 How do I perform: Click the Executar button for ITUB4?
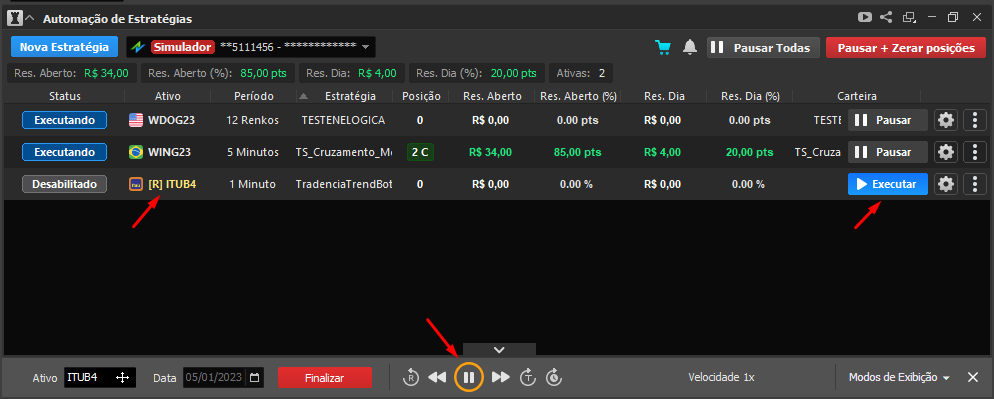[x=888, y=185]
